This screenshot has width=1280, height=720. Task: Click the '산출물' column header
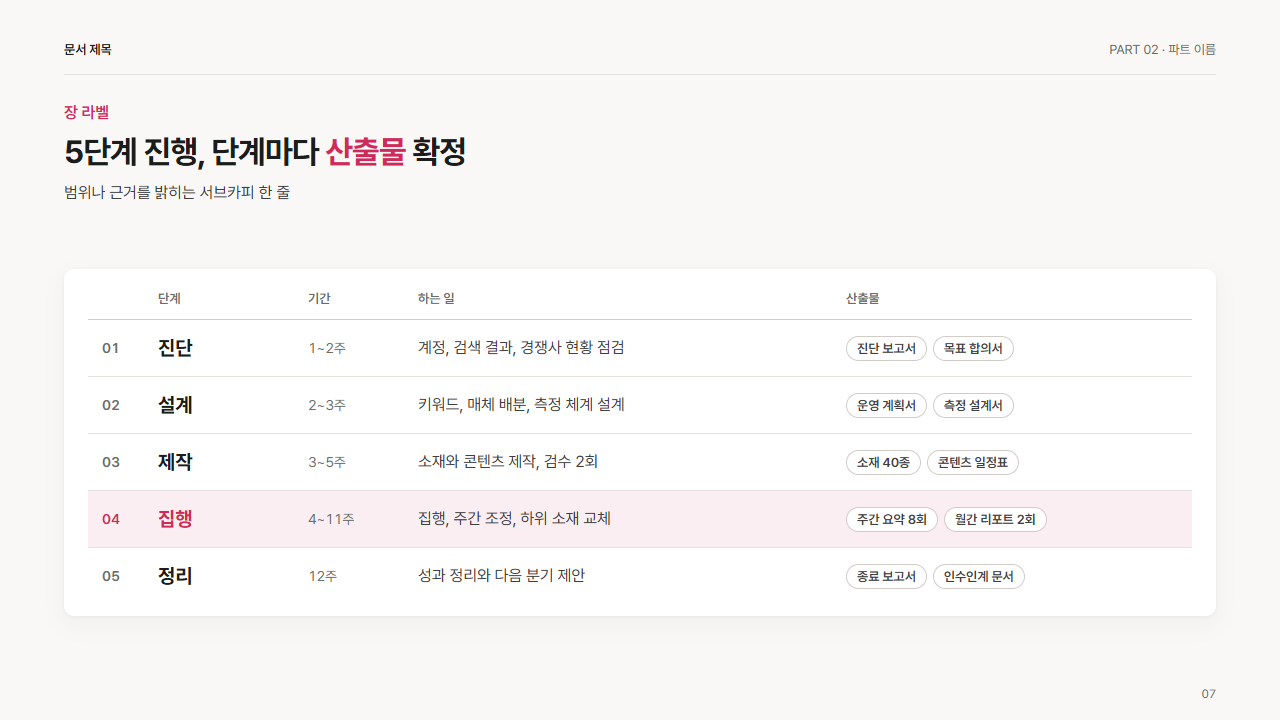point(862,298)
